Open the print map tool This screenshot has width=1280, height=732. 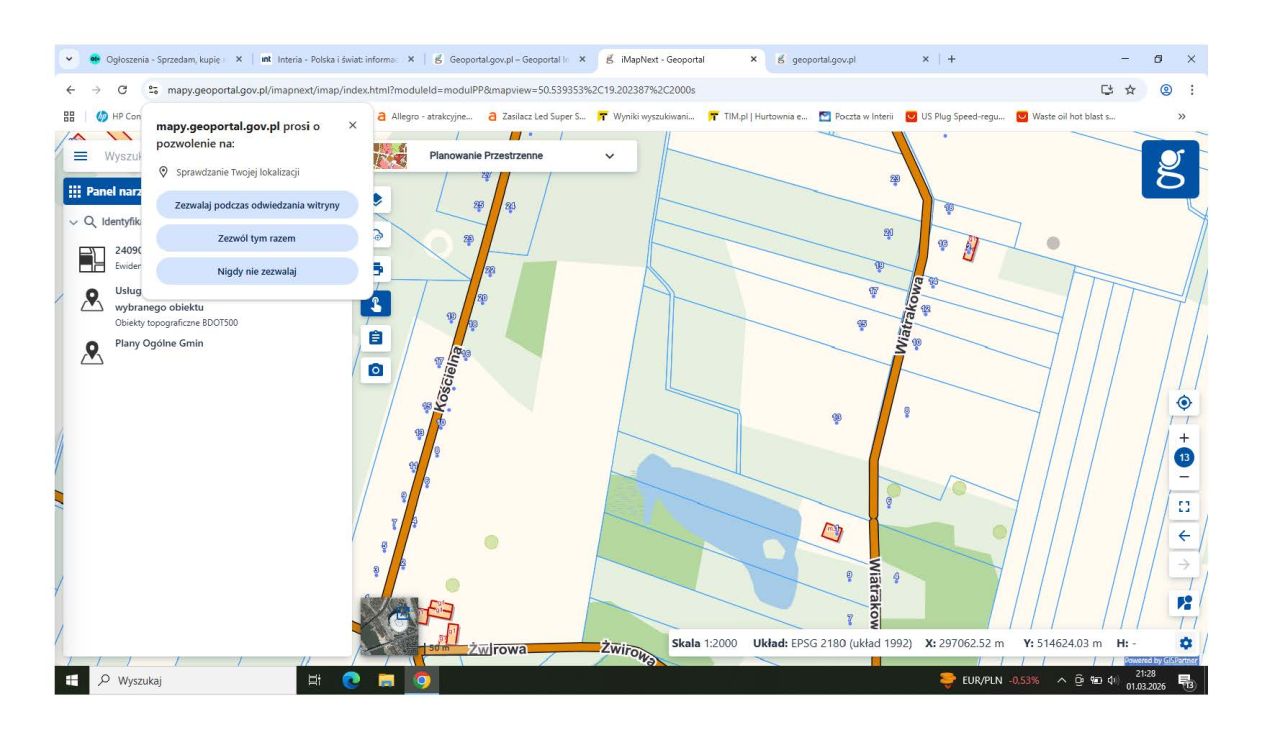pyautogui.click(x=376, y=268)
